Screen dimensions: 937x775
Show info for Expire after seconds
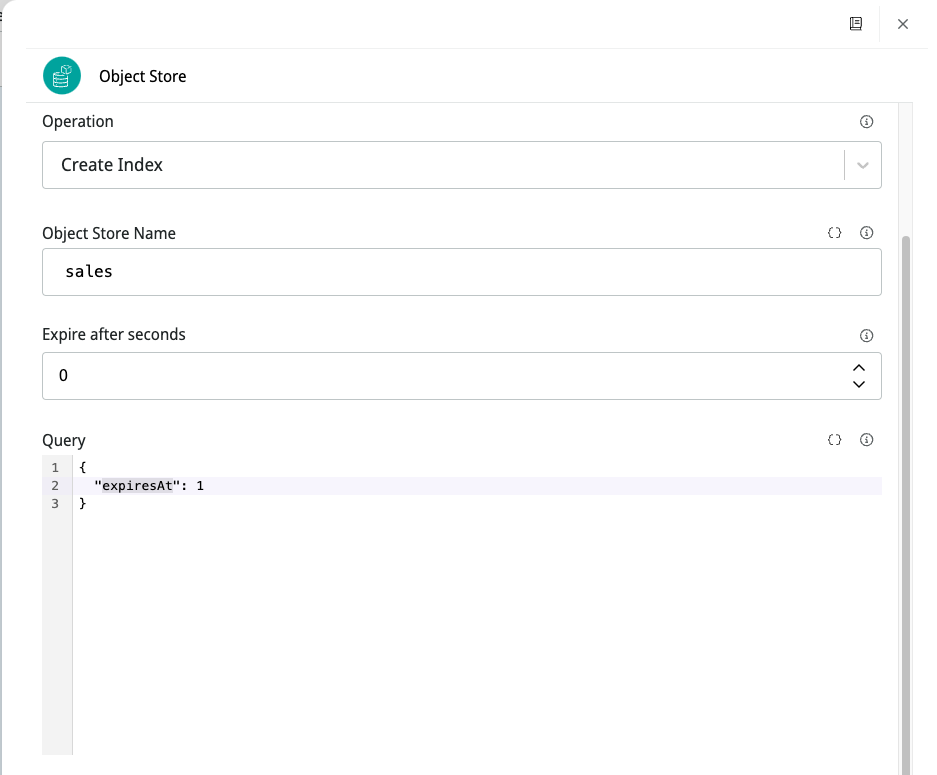[867, 336]
